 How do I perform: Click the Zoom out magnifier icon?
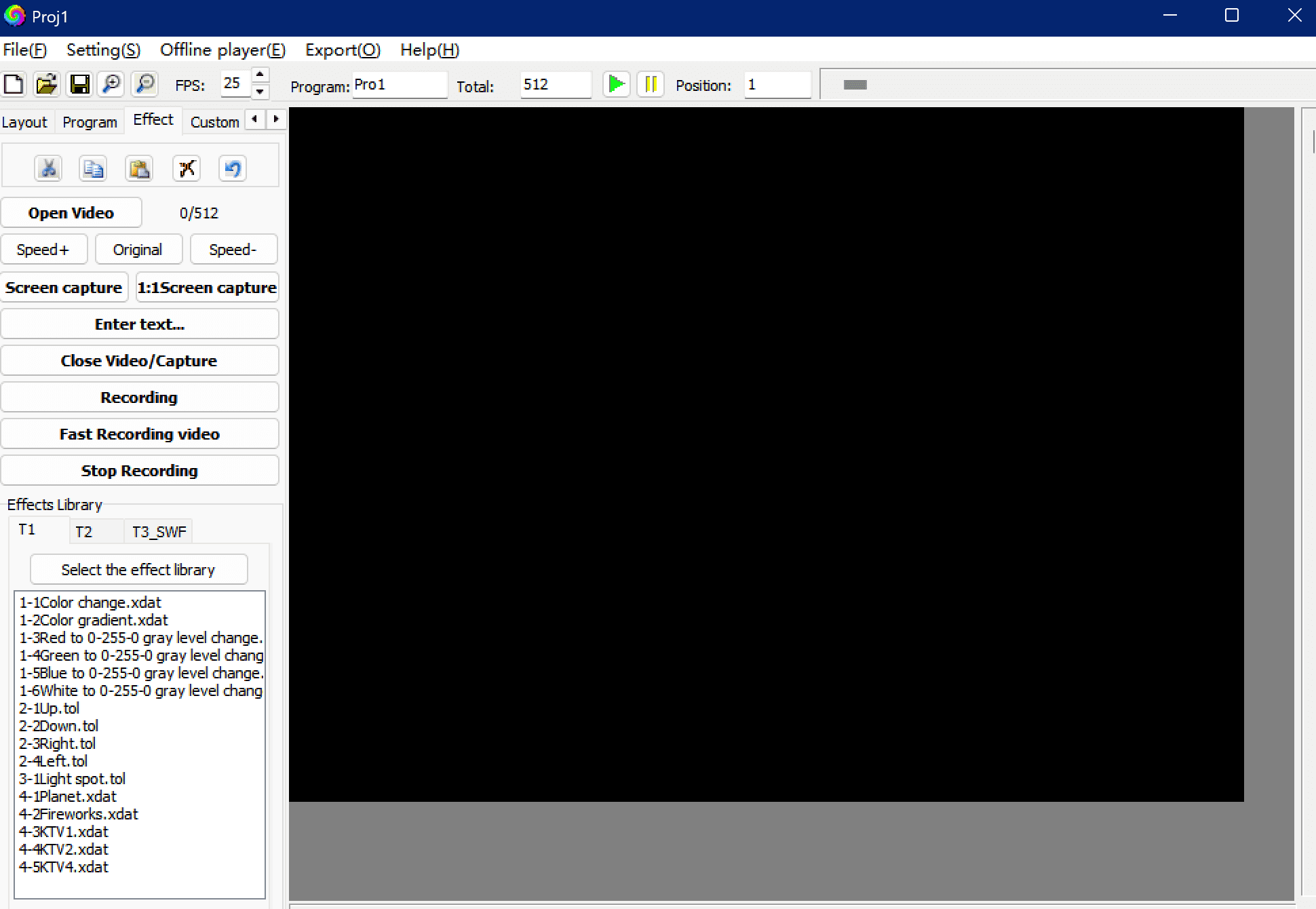pyautogui.click(x=145, y=84)
